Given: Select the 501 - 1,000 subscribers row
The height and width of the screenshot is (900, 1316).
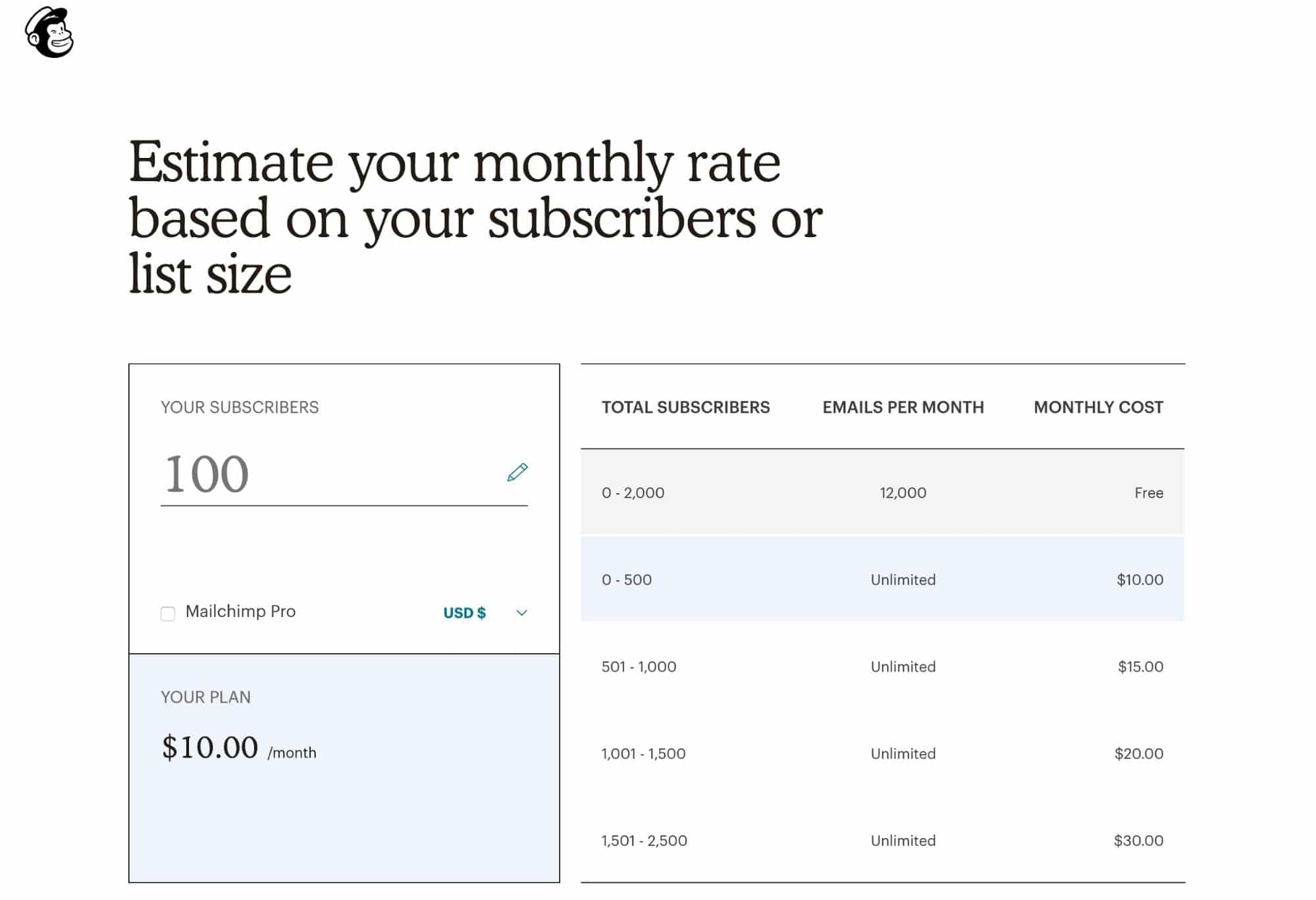Looking at the screenshot, I should click(882, 666).
